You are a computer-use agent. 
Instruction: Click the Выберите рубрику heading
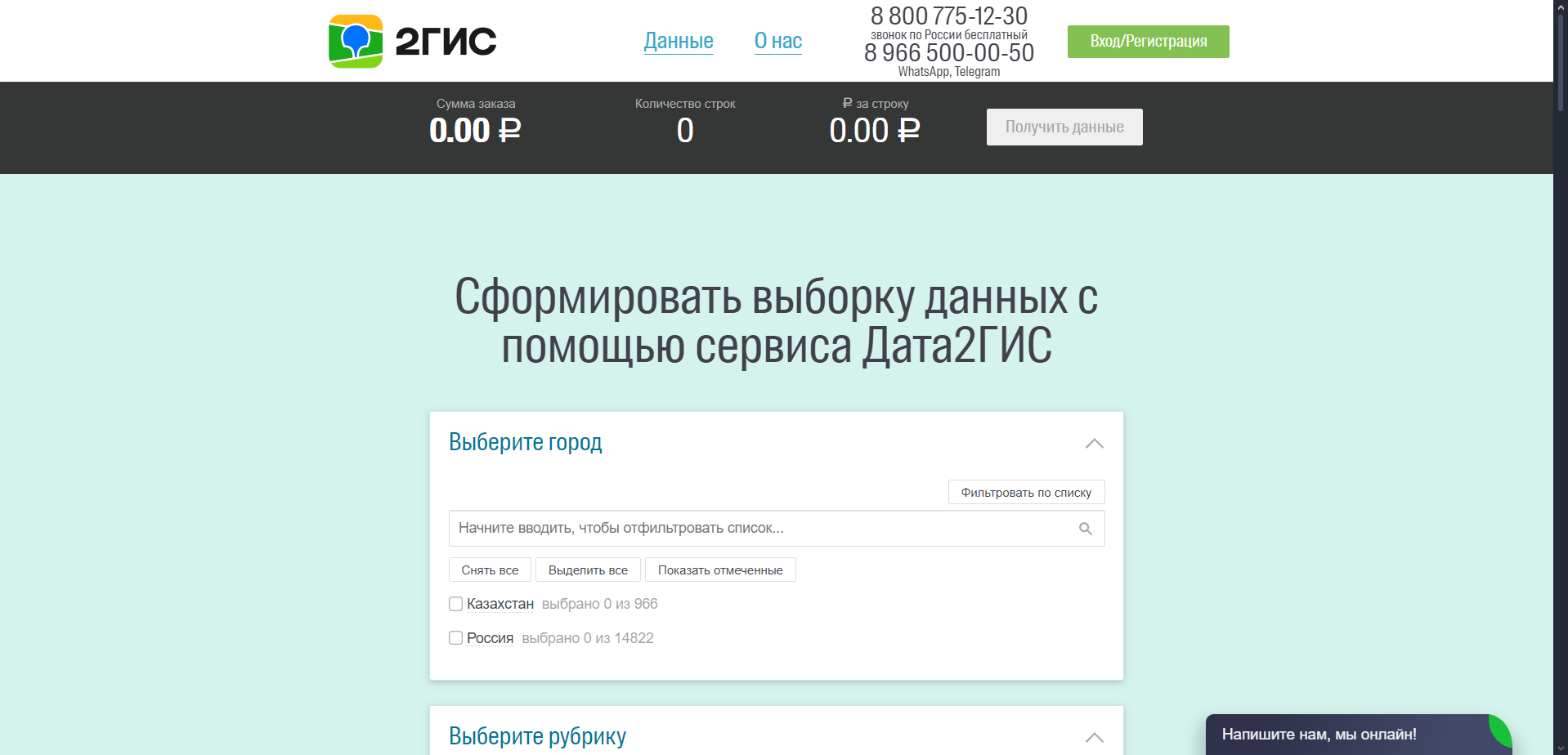pyautogui.click(x=537, y=736)
